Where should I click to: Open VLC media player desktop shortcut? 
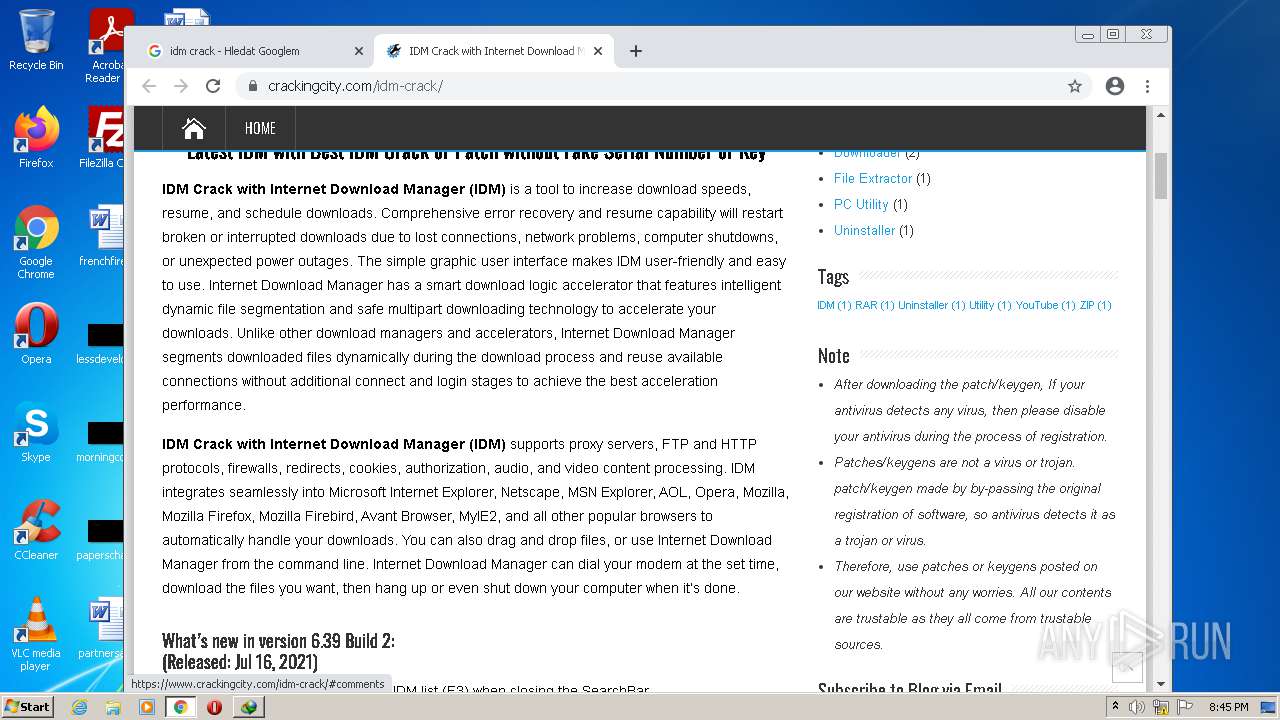[x=36, y=634]
